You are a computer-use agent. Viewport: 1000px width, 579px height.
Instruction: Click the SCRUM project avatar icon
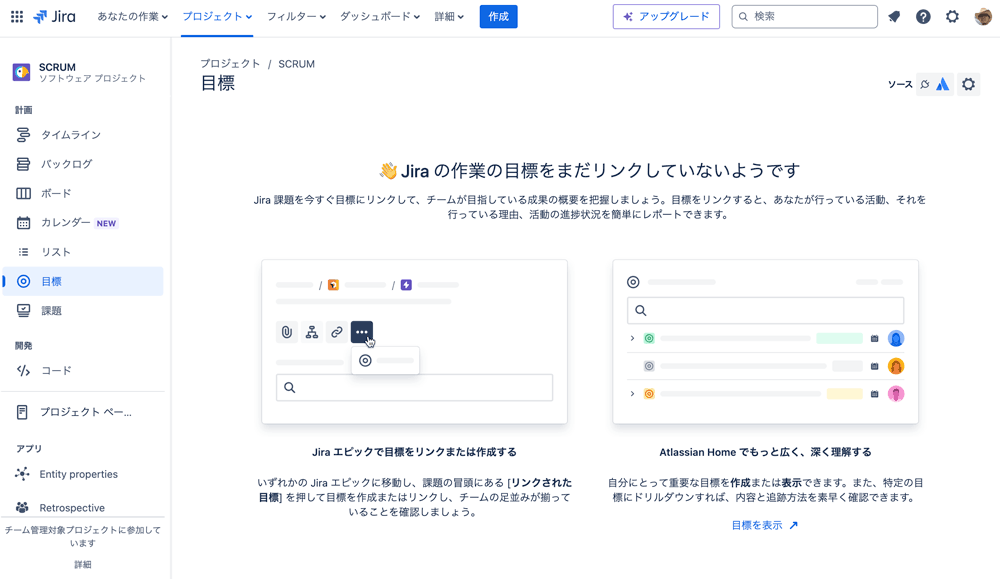[x=21, y=72]
